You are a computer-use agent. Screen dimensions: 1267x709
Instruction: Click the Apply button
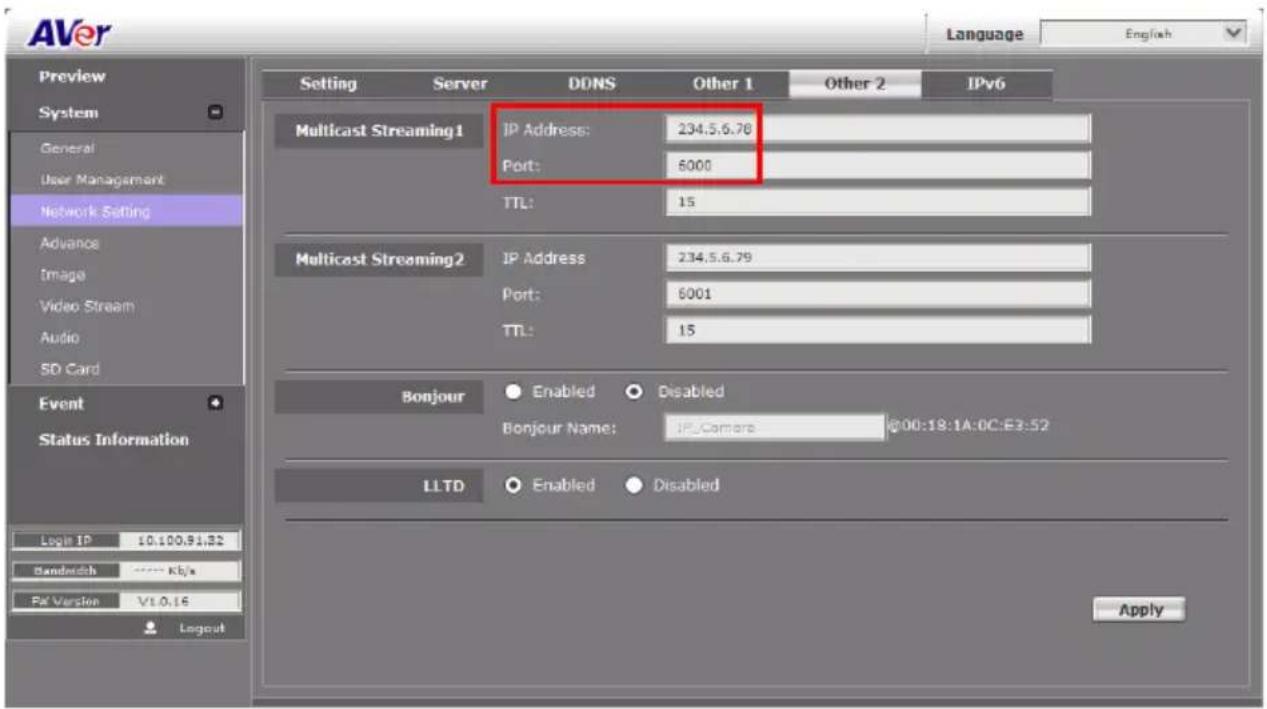click(1139, 610)
